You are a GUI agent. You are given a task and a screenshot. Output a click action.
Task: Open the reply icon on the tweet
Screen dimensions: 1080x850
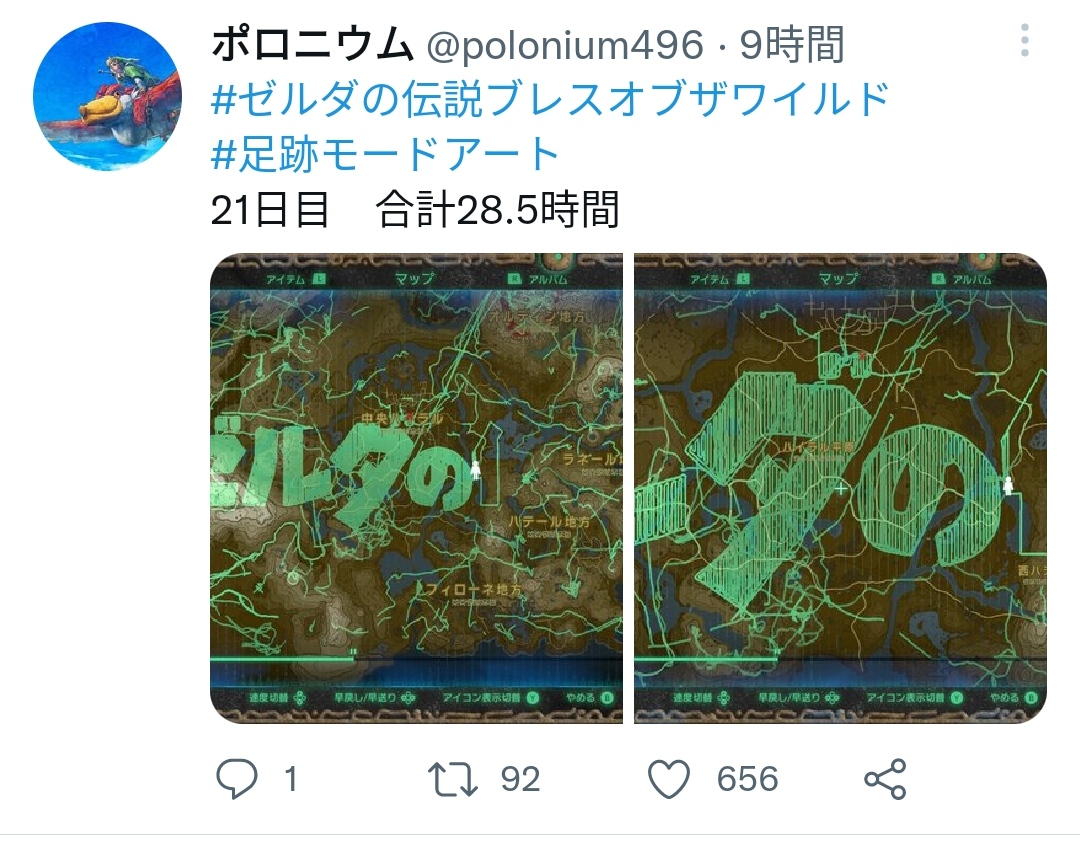pos(237,778)
